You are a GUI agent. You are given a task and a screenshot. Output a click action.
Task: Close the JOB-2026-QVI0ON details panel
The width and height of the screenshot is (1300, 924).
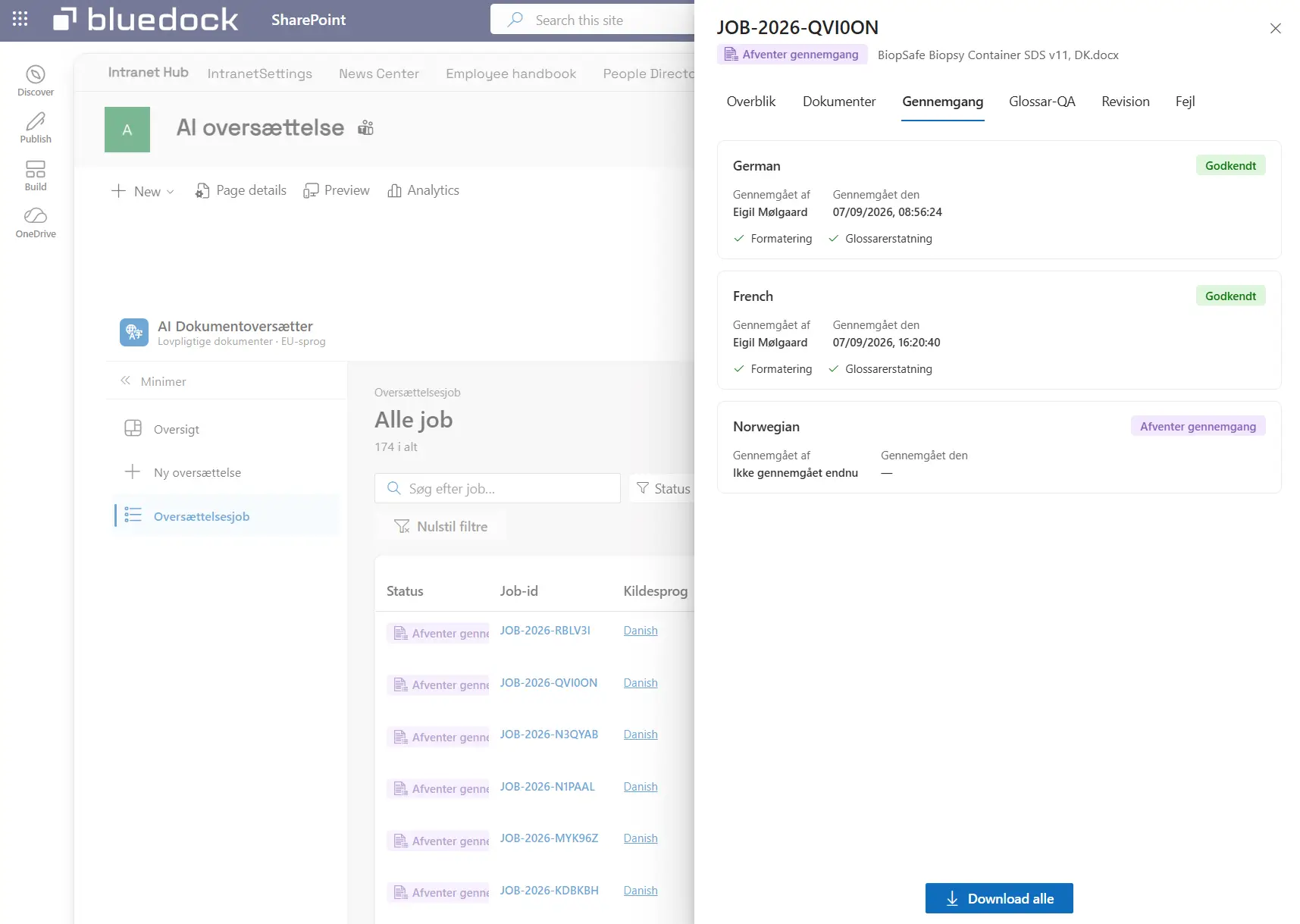[1276, 28]
